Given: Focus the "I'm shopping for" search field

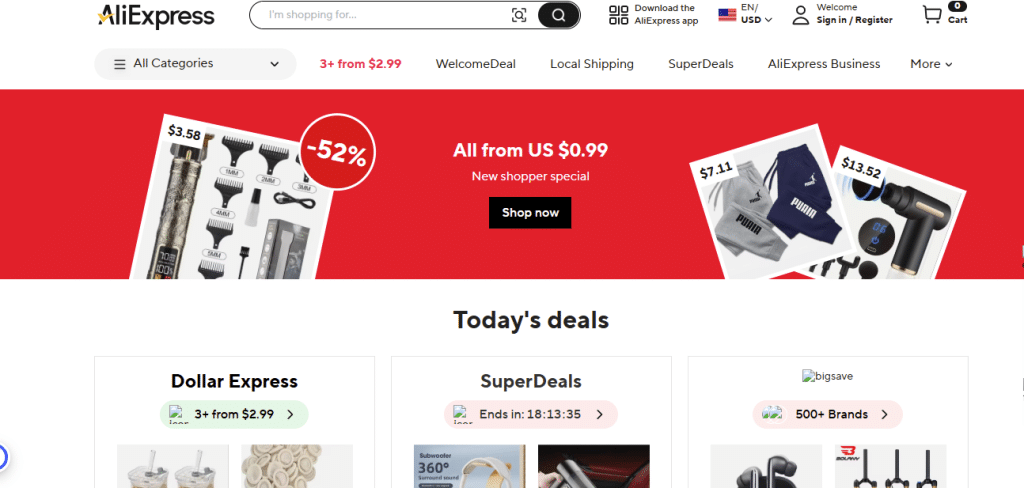Looking at the screenshot, I should tap(385, 15).
